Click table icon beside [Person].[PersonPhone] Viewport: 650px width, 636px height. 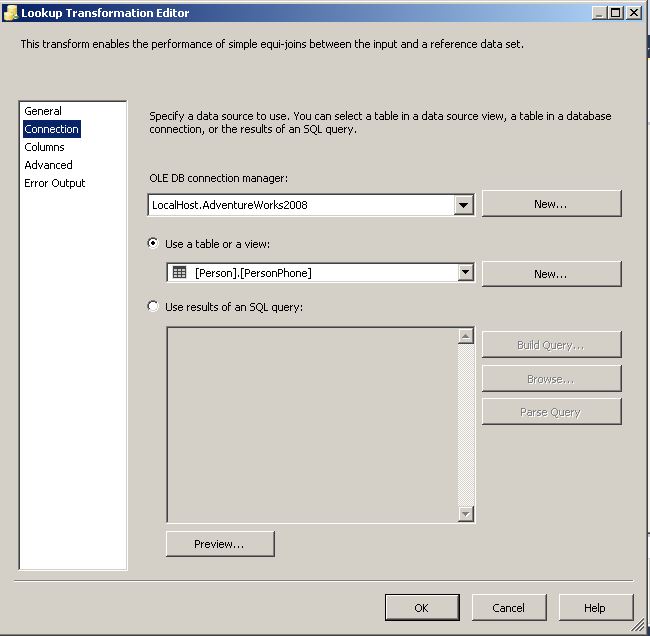[x=179, y=272]
